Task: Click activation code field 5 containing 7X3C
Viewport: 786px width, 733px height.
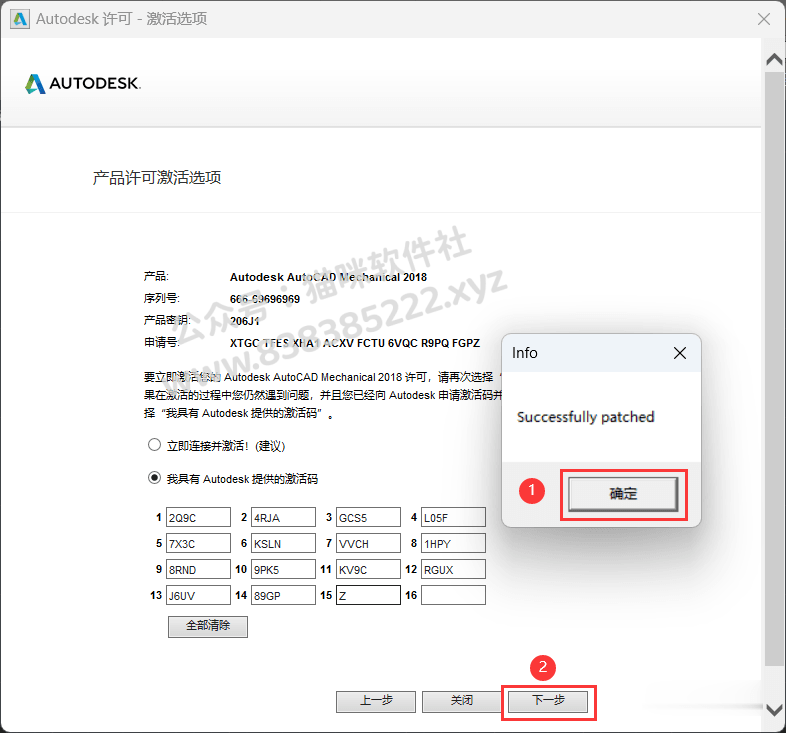Action: point(199,543)
